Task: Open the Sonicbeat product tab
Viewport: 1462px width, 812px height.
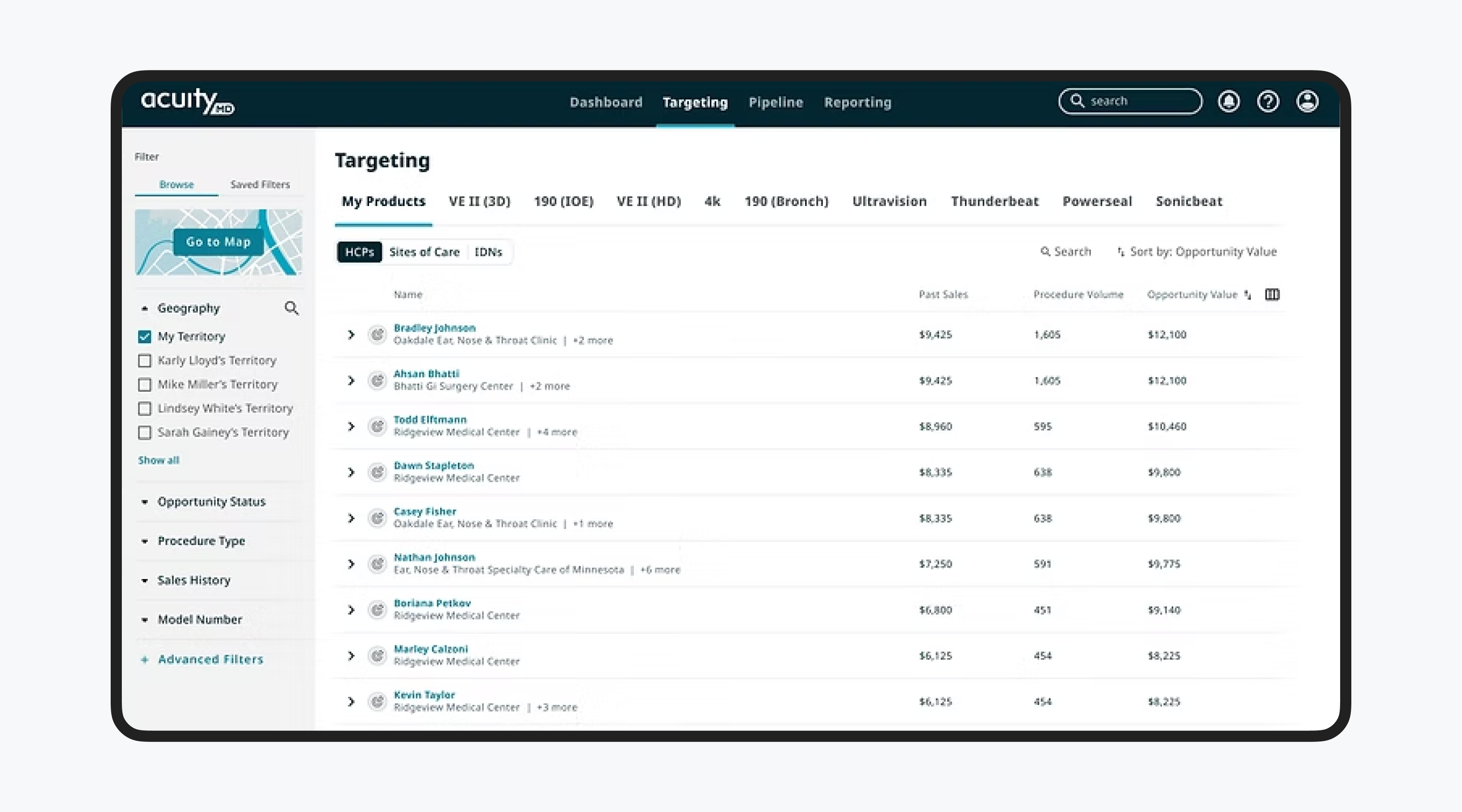Action: point(1188,201)
